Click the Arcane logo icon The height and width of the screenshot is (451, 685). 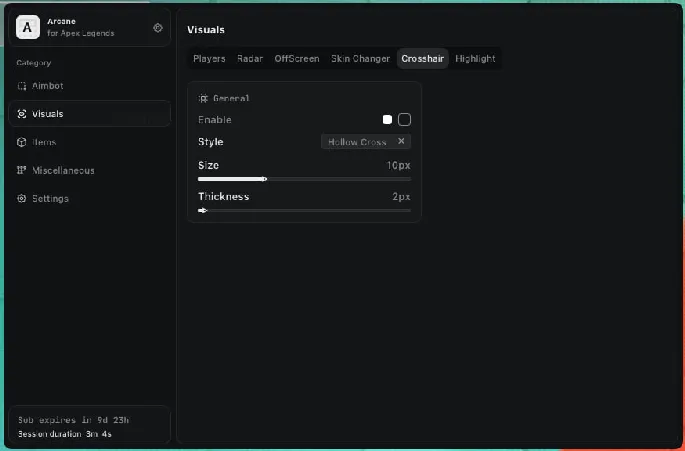click(x=28, y=27)
